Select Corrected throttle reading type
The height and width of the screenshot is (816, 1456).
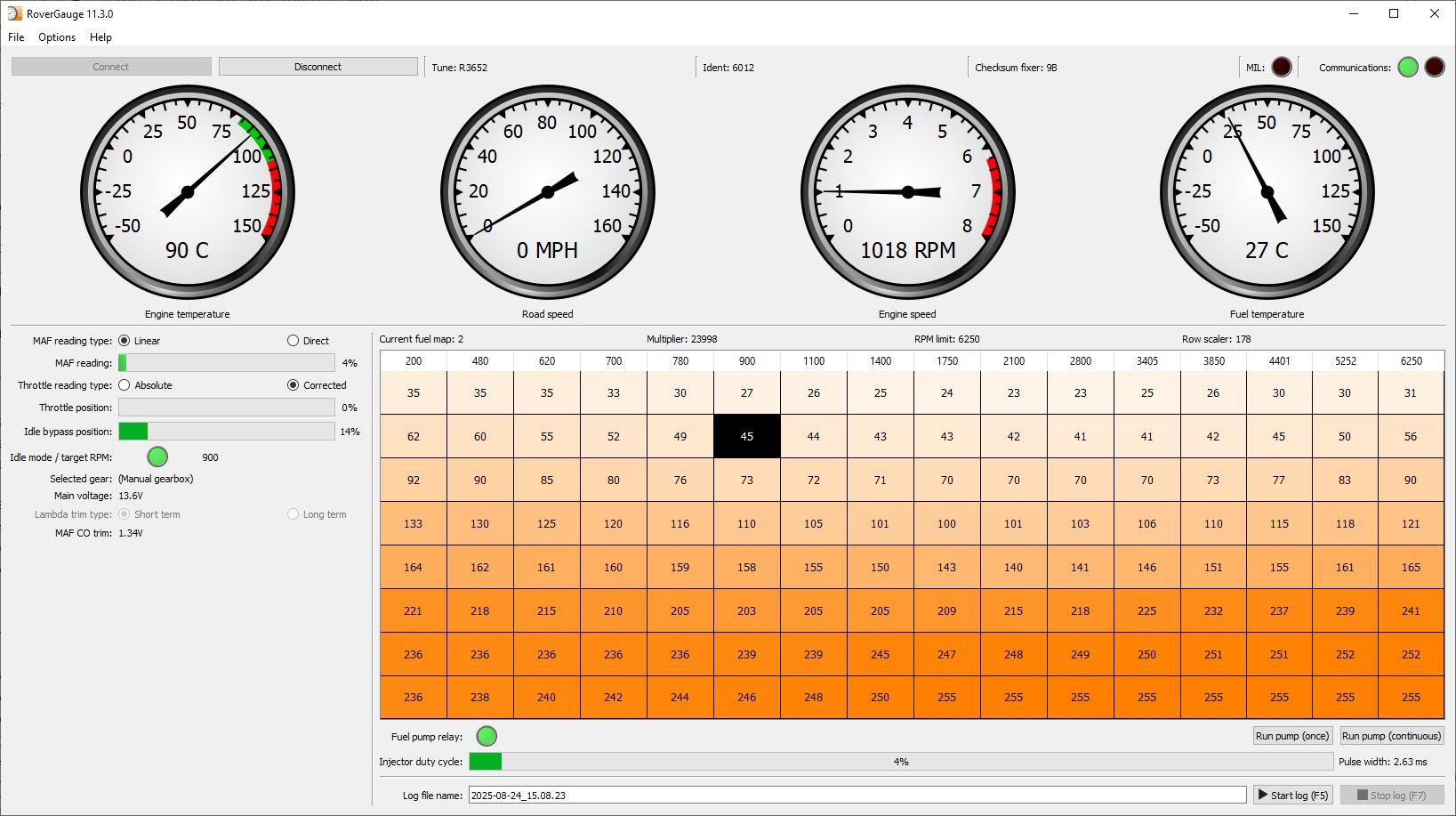[294, 385]
